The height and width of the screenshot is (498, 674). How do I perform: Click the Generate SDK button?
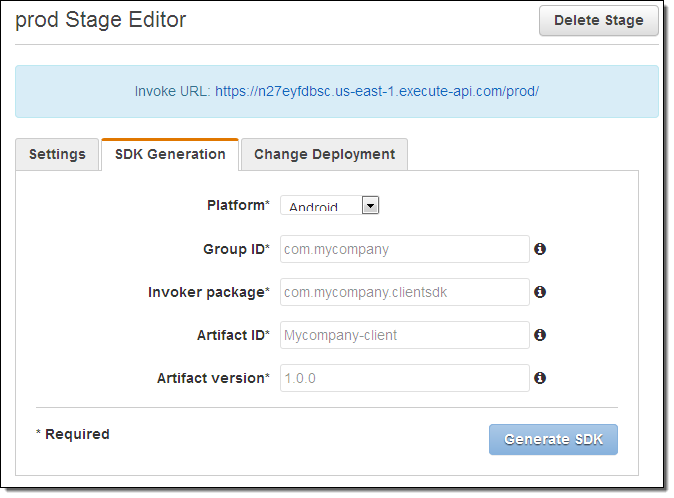pyautogui.click(x=553, y=439)
